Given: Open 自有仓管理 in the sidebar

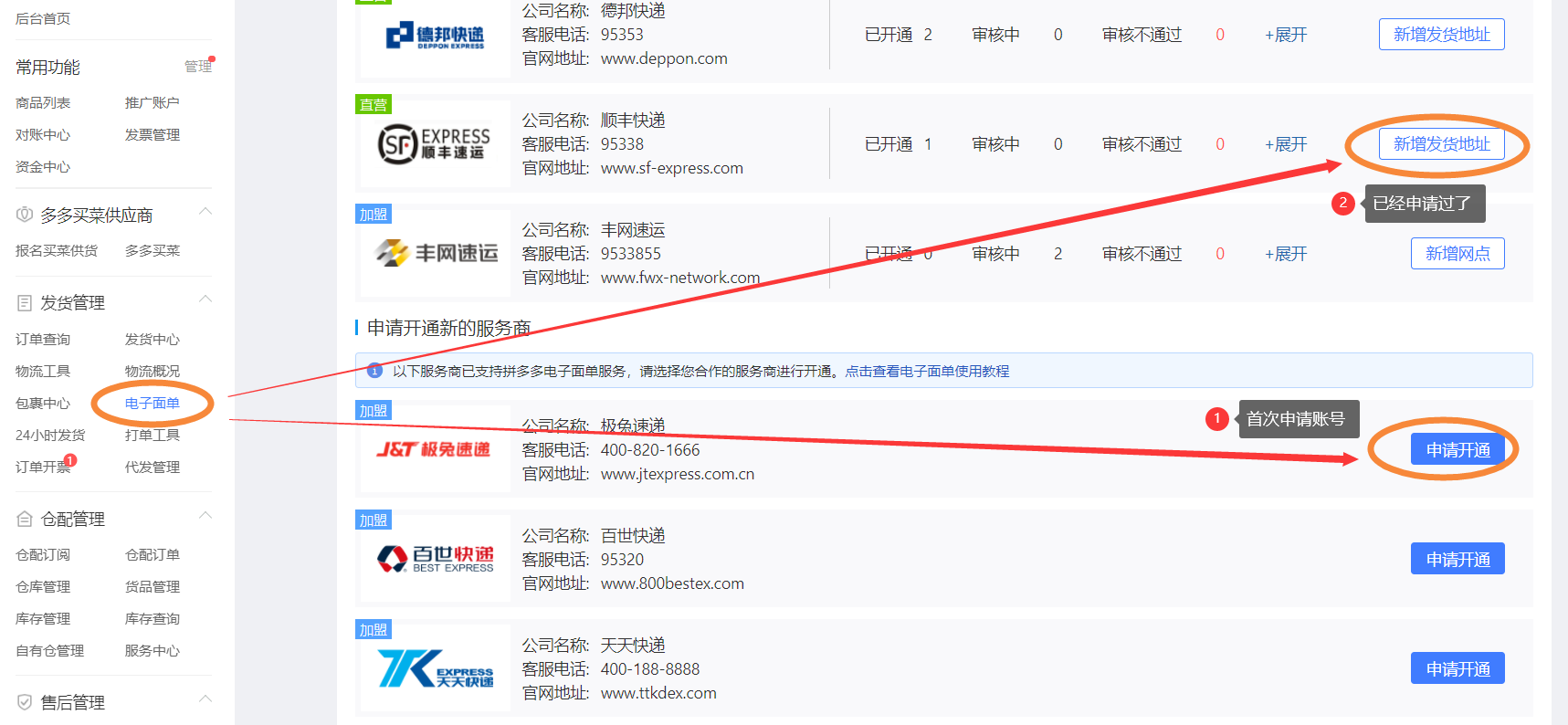Looking at the screenshot, I should point(50,651).
